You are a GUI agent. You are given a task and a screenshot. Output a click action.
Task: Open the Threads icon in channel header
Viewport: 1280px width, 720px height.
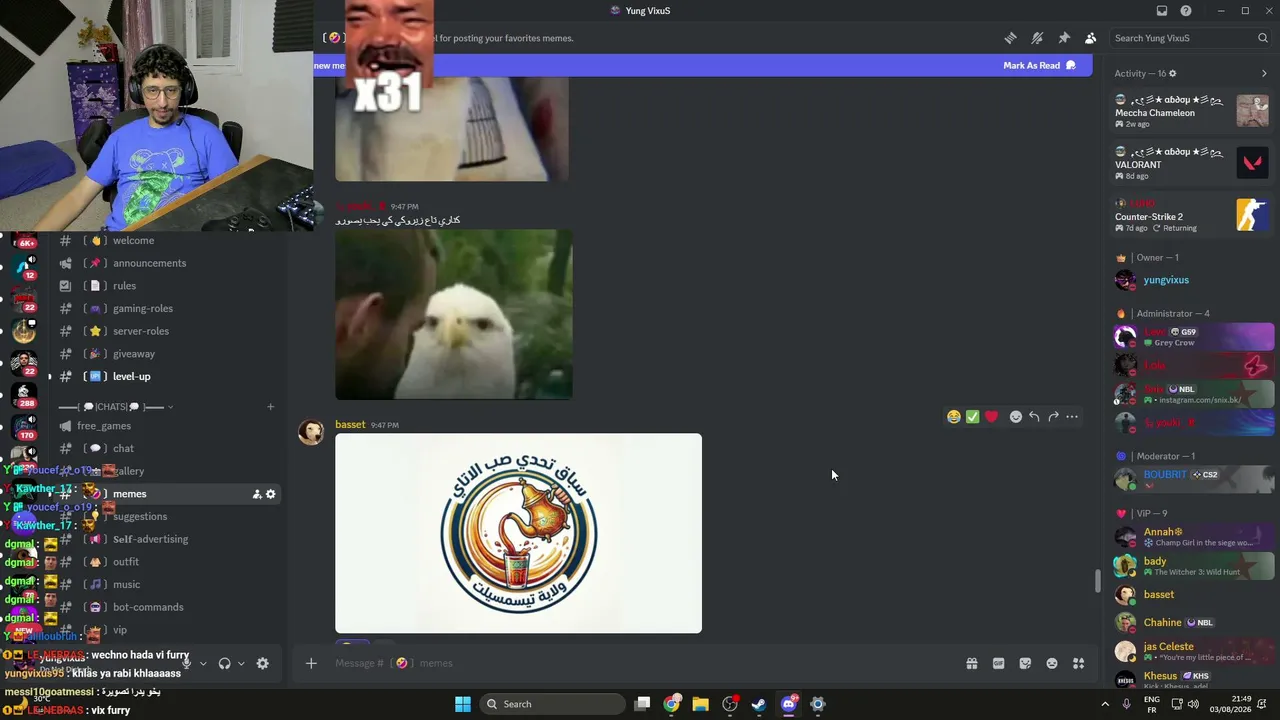tap(1010, 38)
